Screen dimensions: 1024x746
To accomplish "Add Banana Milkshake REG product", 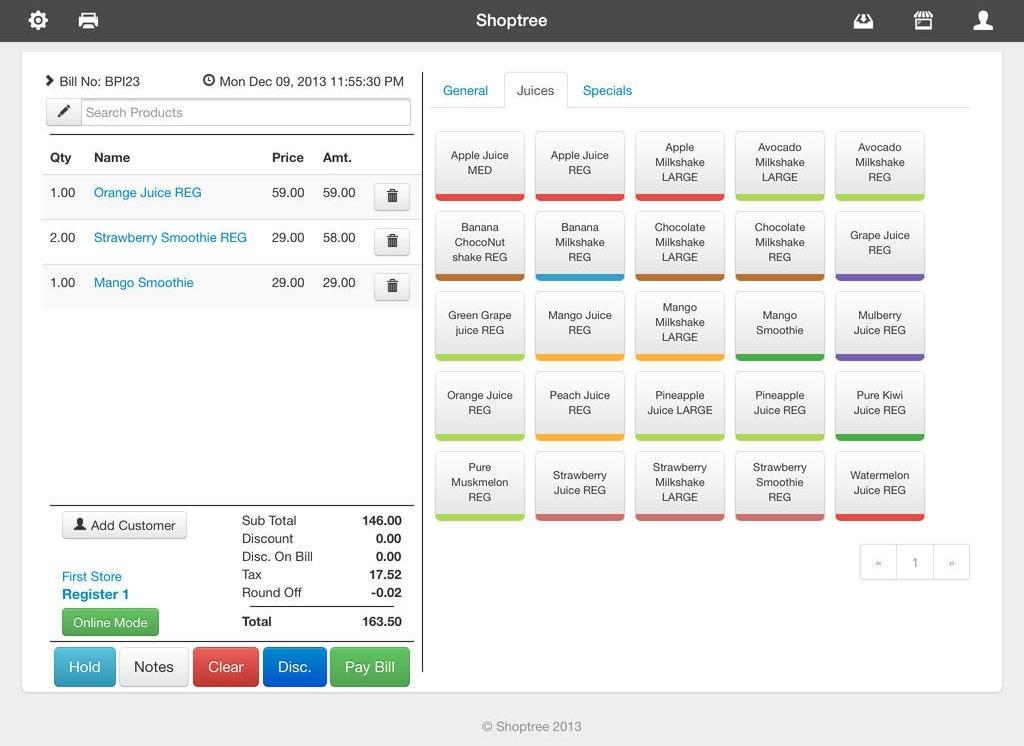I will click(580, 246).
